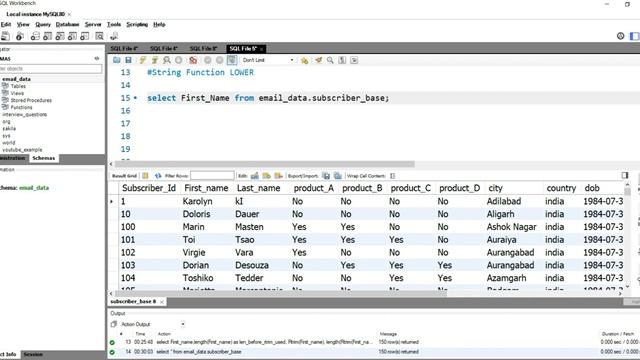The width and height of the screenshot is (640, 360).
Task: Sort by the First_name column header
Action: (206, 188)
